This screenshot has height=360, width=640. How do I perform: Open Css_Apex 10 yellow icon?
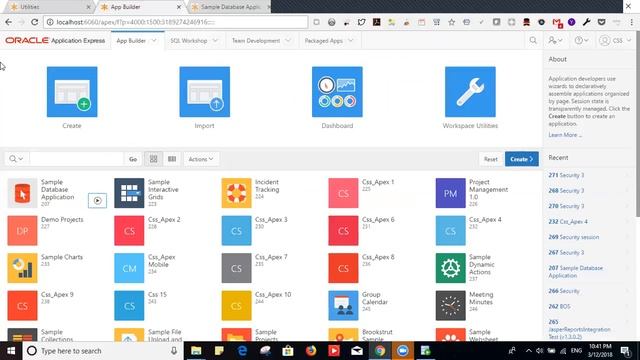pyautogui.click(x=236, y=306)
